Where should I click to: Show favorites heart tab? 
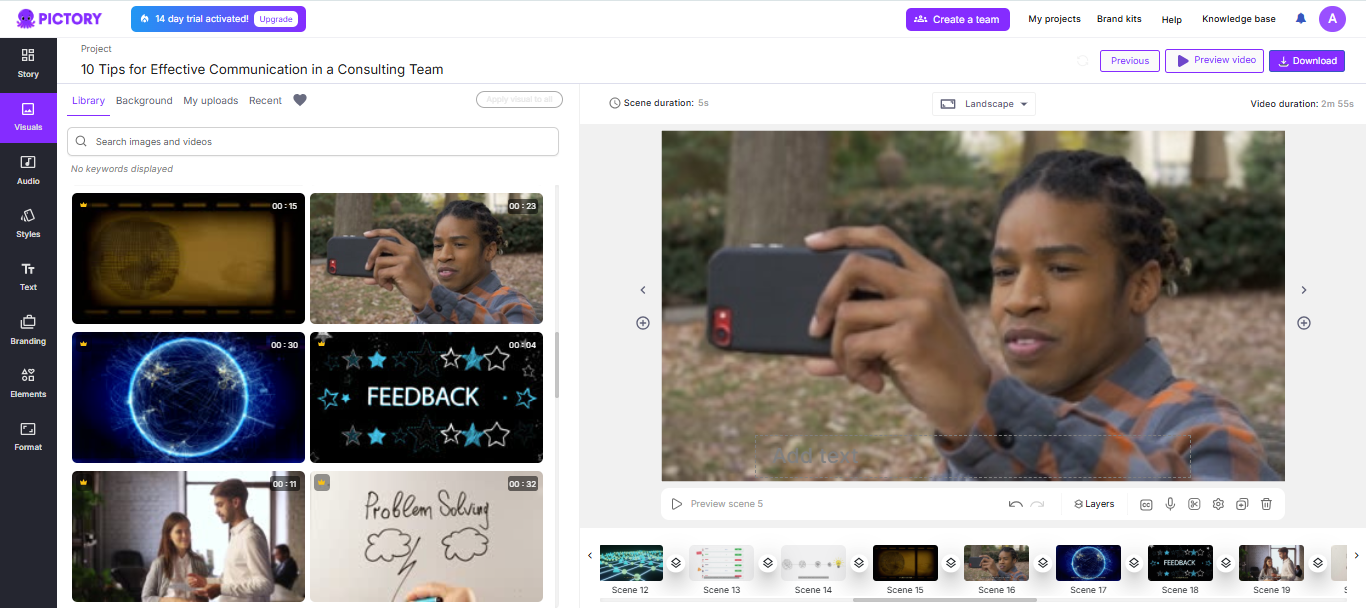300,100
